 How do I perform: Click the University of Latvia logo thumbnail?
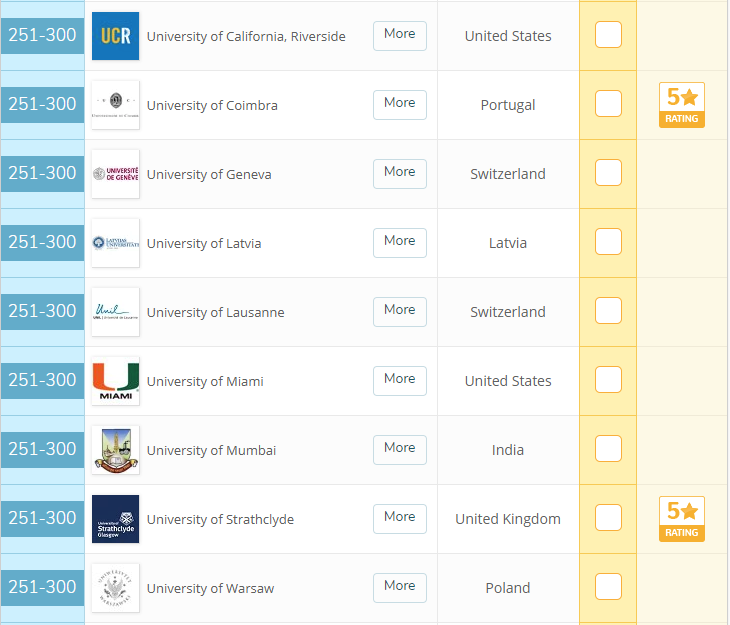tap(115, 243)
